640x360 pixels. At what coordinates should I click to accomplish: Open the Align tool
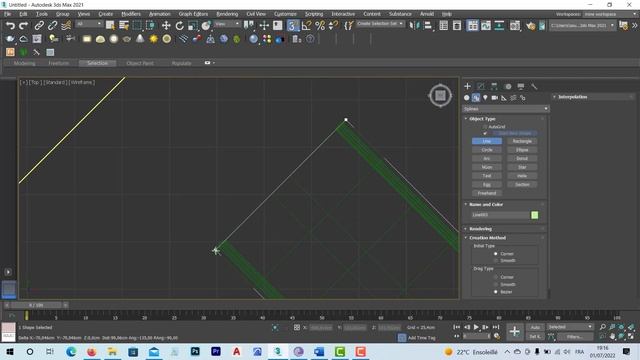(428, 26)
